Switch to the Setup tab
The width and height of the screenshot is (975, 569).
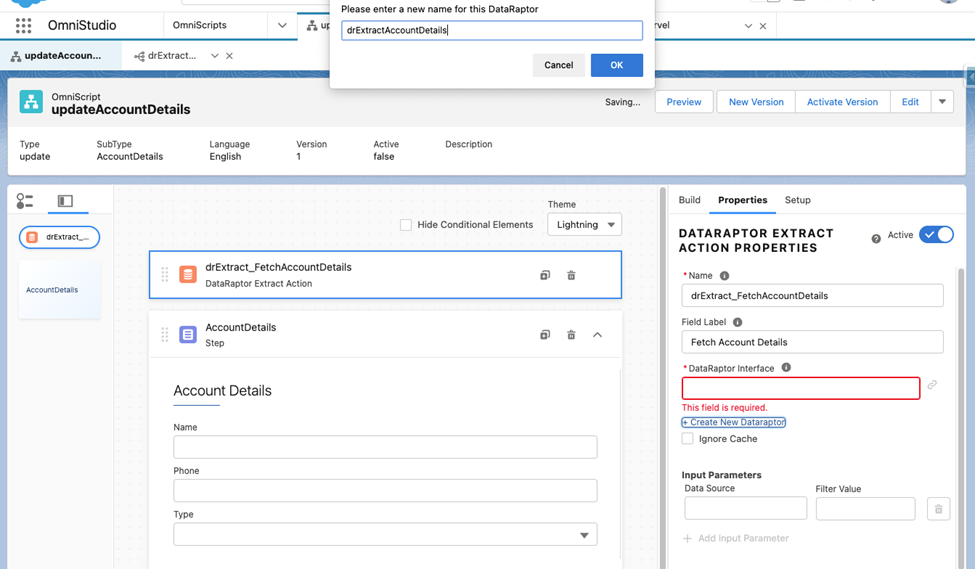(797, 200)
